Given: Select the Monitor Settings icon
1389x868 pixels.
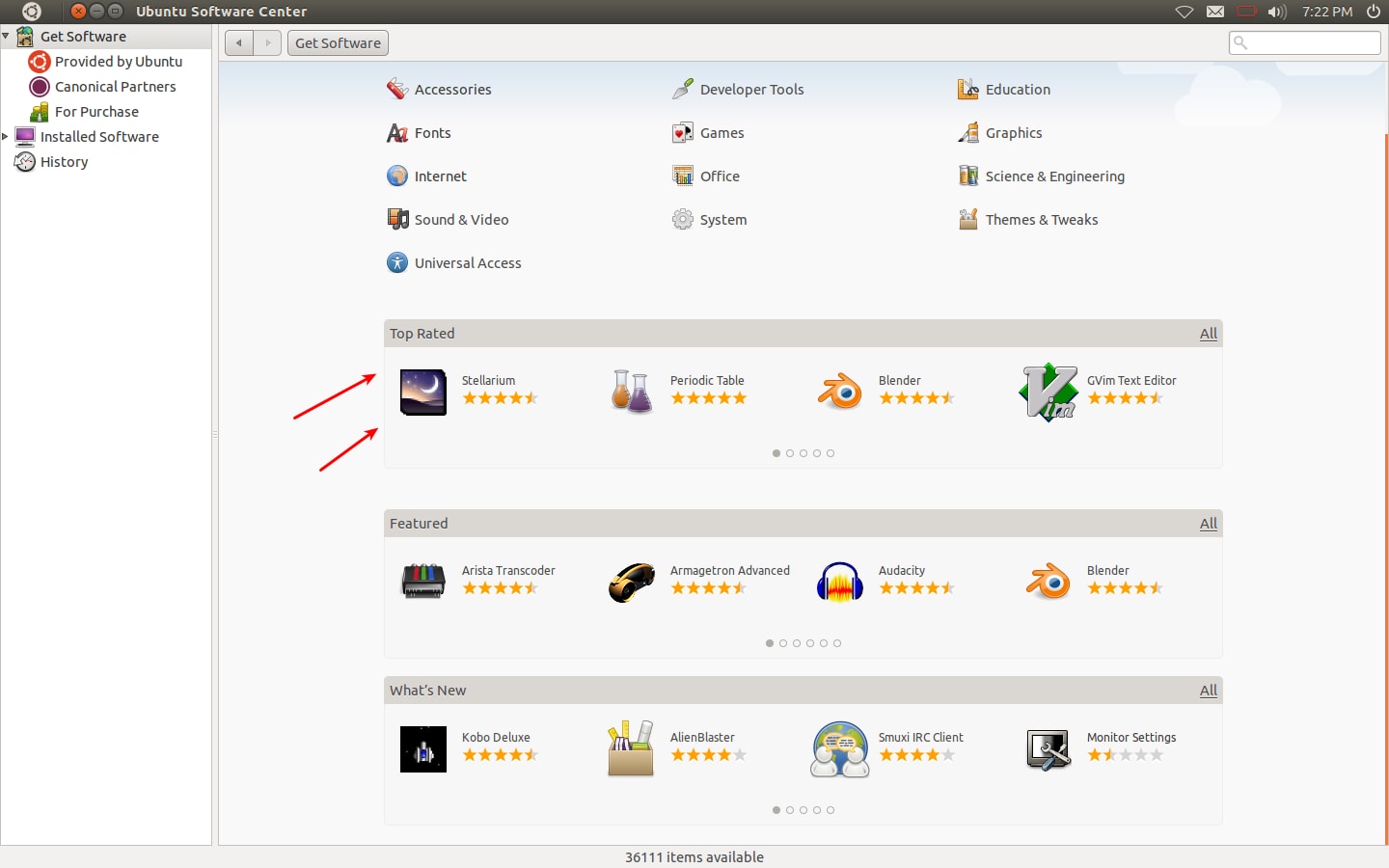Looking at the screenshot, I should 1049,749.
